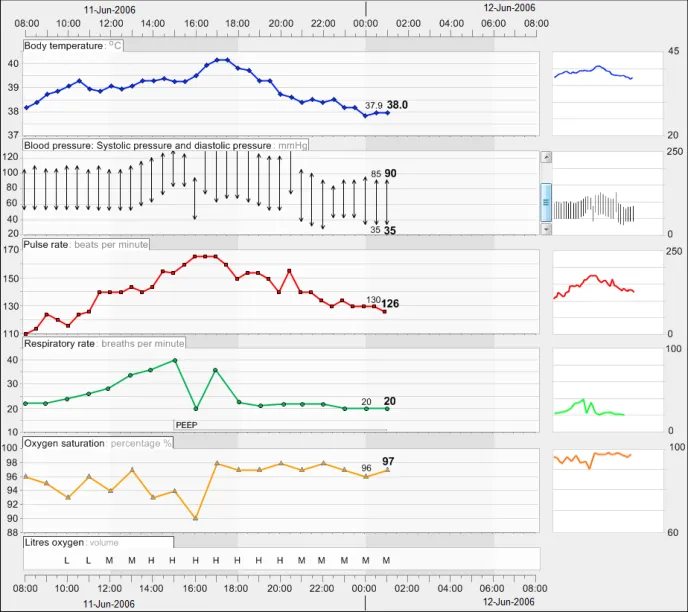Click the latest oxygen saturation value 97
The image size is (688, 612).
coord(388,462)
